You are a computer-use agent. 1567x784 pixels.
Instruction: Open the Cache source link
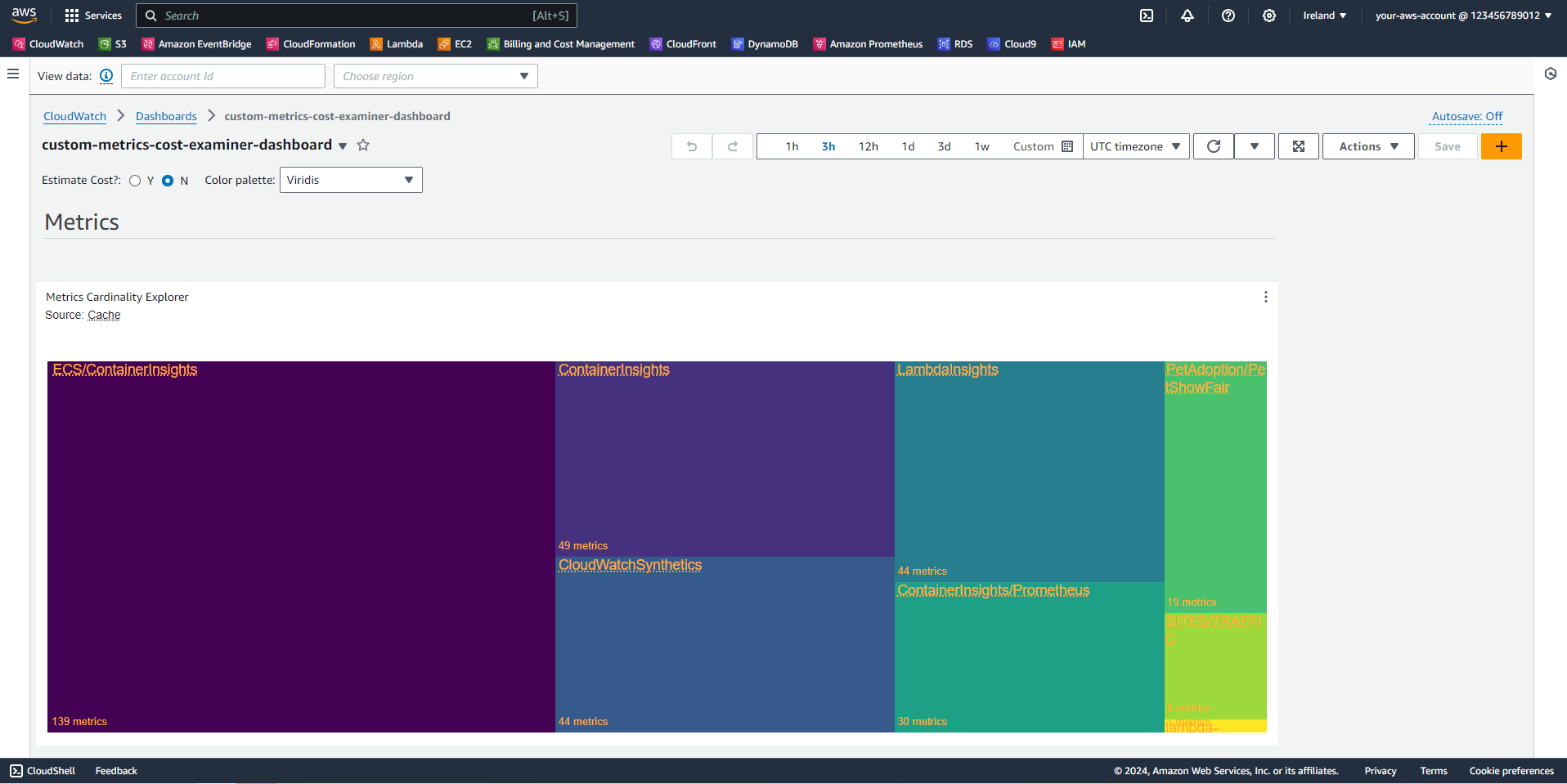[104, 315]
